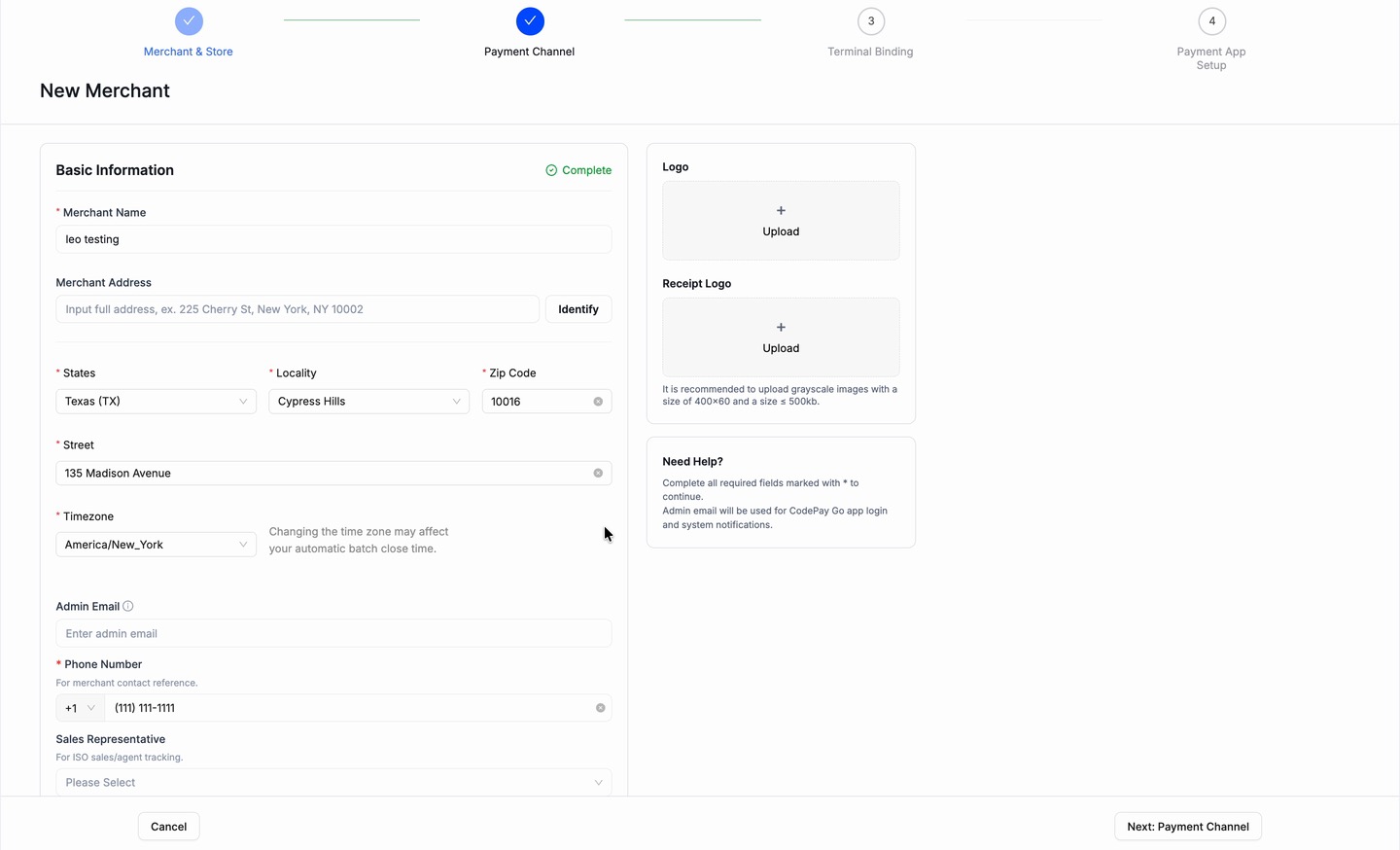Click the plus icon in Receipt Logo upload box

[781, 327]
